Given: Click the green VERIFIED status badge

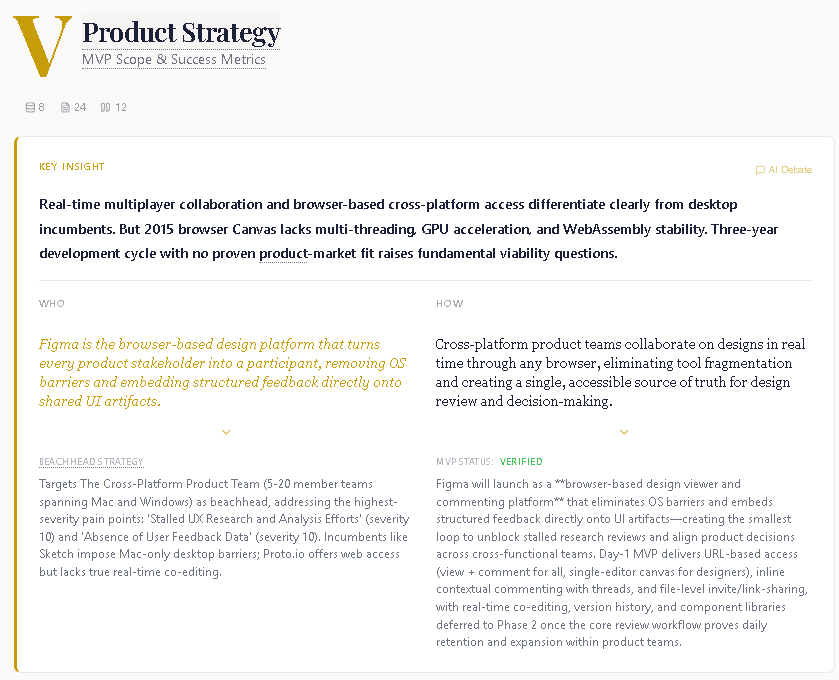Looking at the screenshot, I should tap(521, 462).
